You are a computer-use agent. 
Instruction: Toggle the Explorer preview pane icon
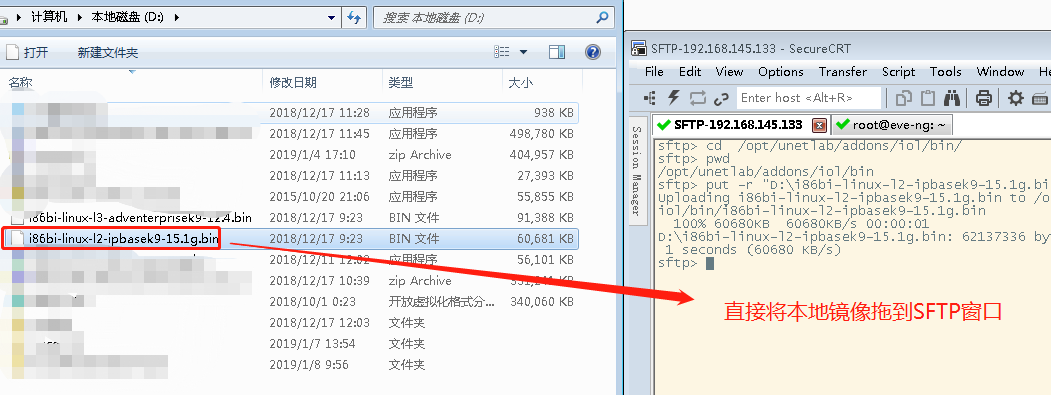(x=557, y=52)
